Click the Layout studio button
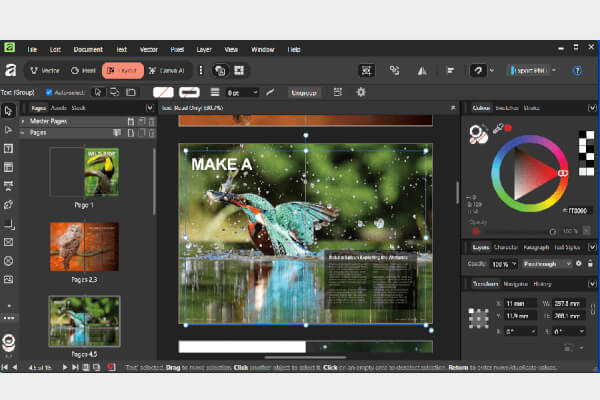Screen dimensions: 600x400 [x=123, y=70]
